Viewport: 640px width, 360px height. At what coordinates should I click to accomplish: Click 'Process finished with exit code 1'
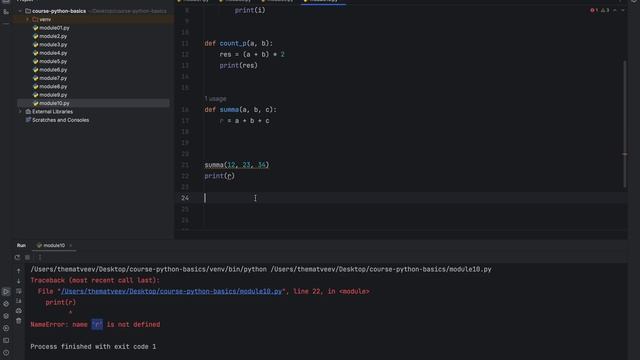coord(93,347)
